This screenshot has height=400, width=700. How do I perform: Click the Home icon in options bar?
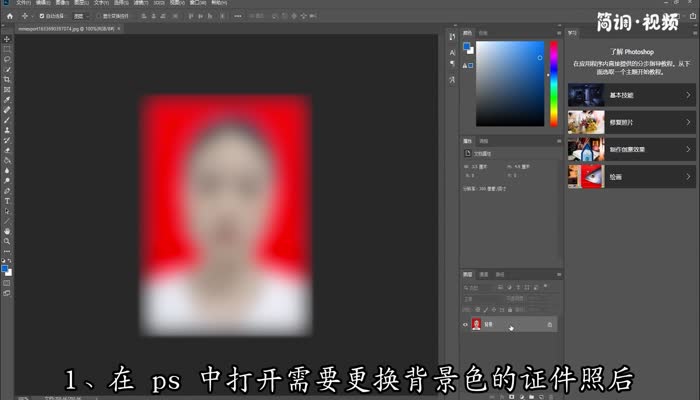tap(10, 16)
